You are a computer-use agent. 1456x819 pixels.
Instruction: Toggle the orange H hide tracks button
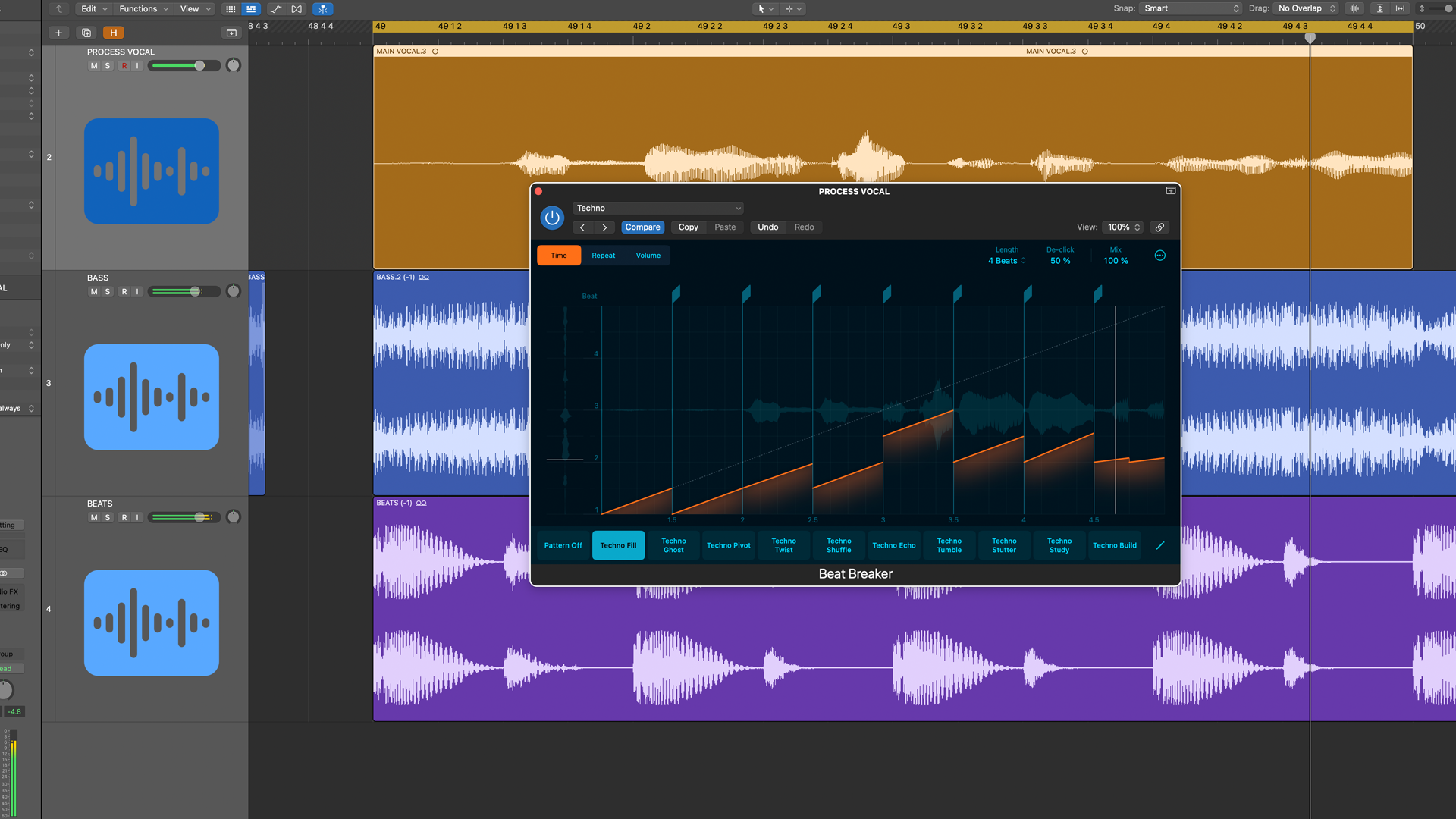[114, 33]
